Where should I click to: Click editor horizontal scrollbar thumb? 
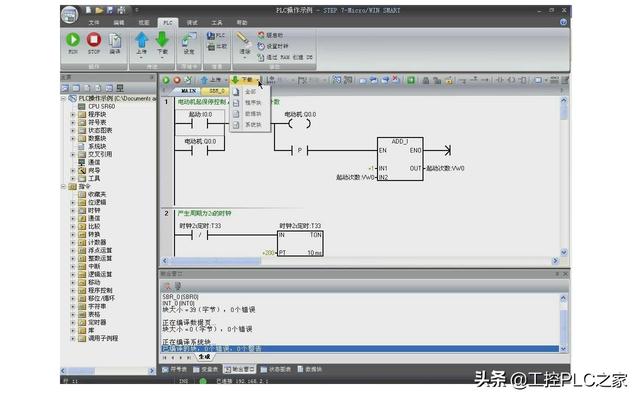tap(215, 261)
